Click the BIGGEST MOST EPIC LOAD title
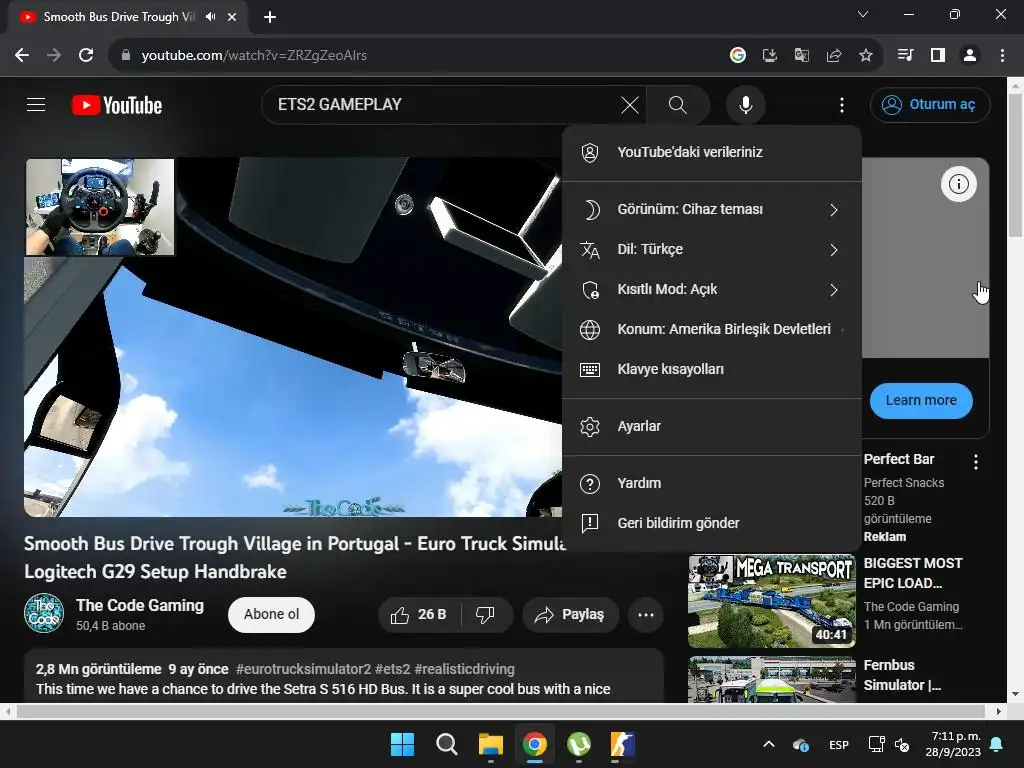Image resolution: width=1024 pixels, height=768 pixels. pyautogui.click(x=913, y=573)
